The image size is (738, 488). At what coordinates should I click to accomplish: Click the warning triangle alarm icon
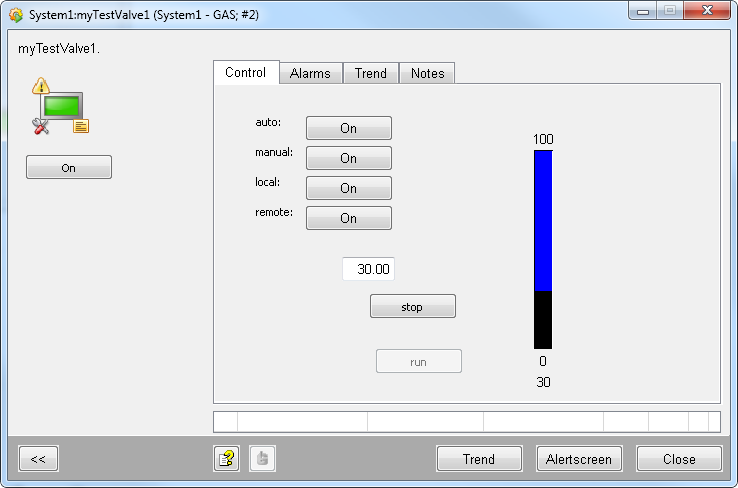(x=41, y=86)
